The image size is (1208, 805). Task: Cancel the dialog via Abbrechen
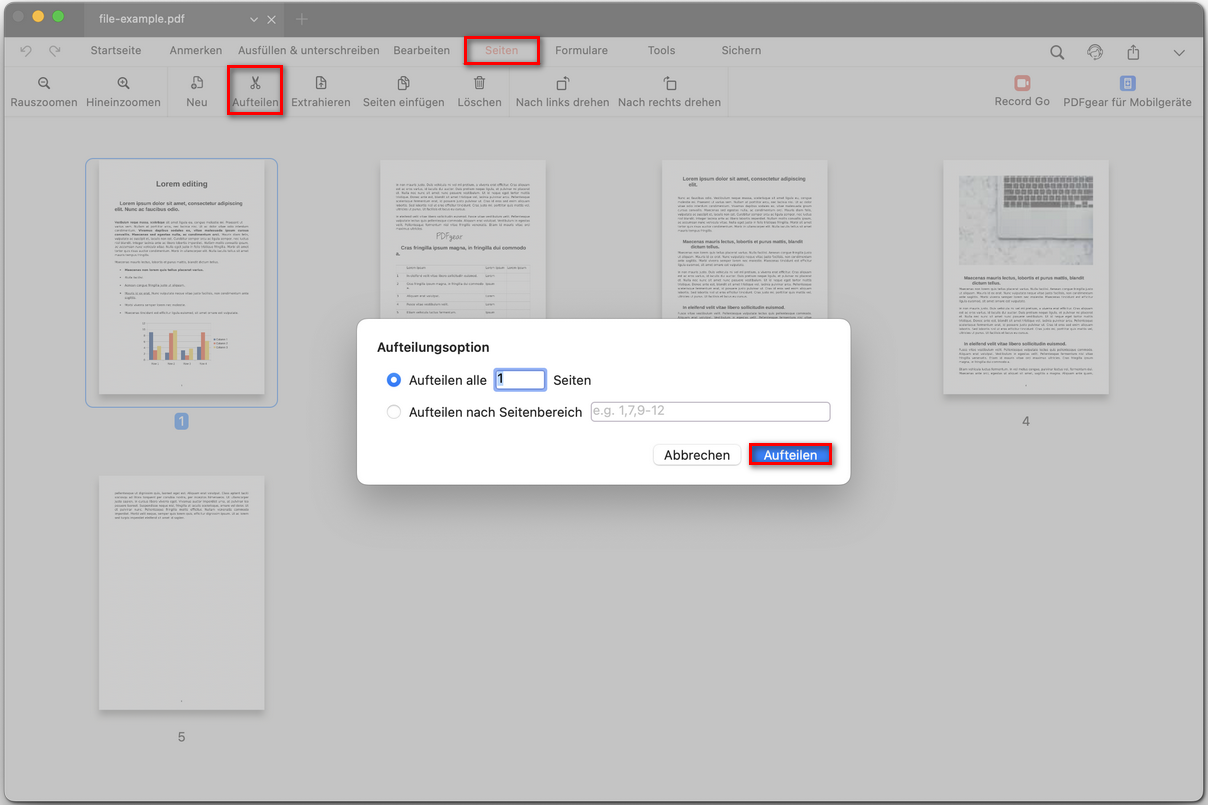click(x=697, y=455)
